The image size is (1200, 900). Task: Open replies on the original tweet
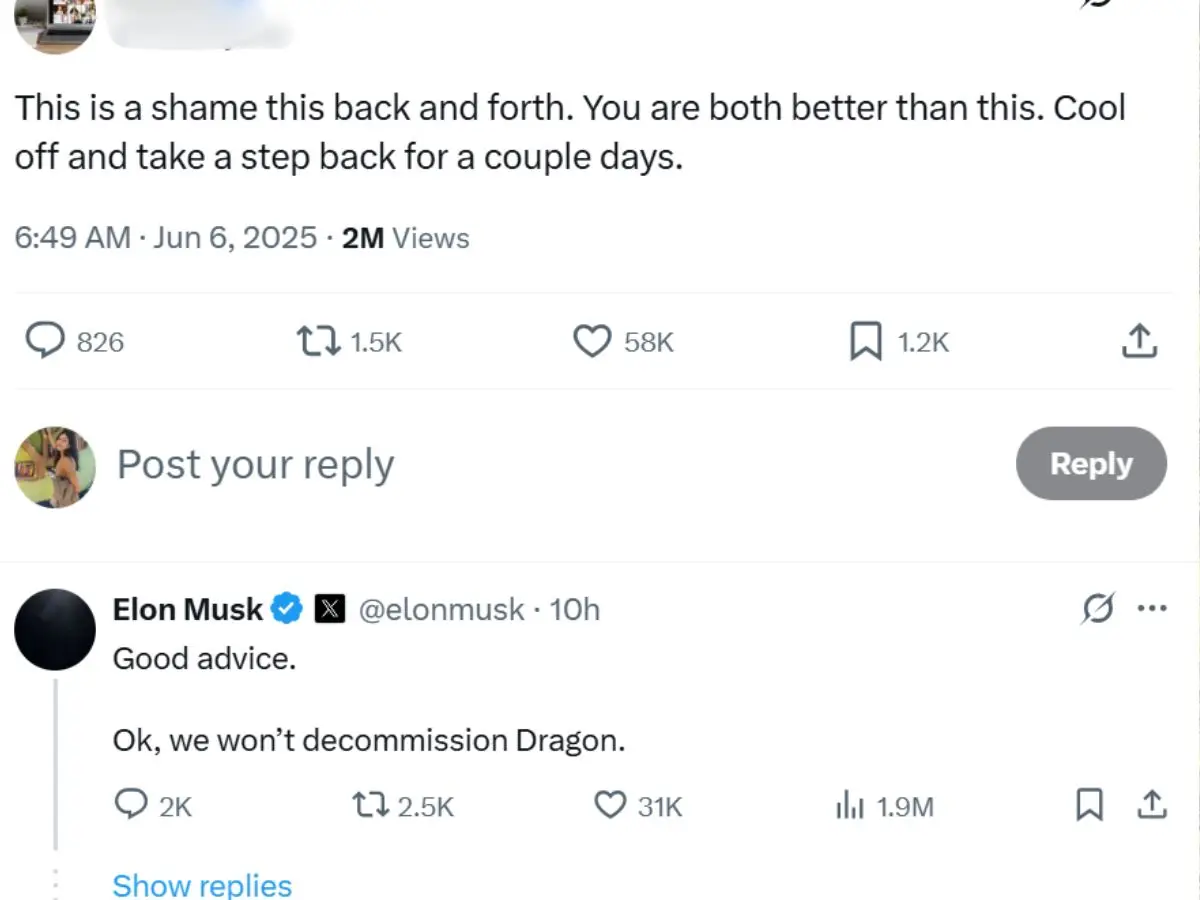coord(44,341)
